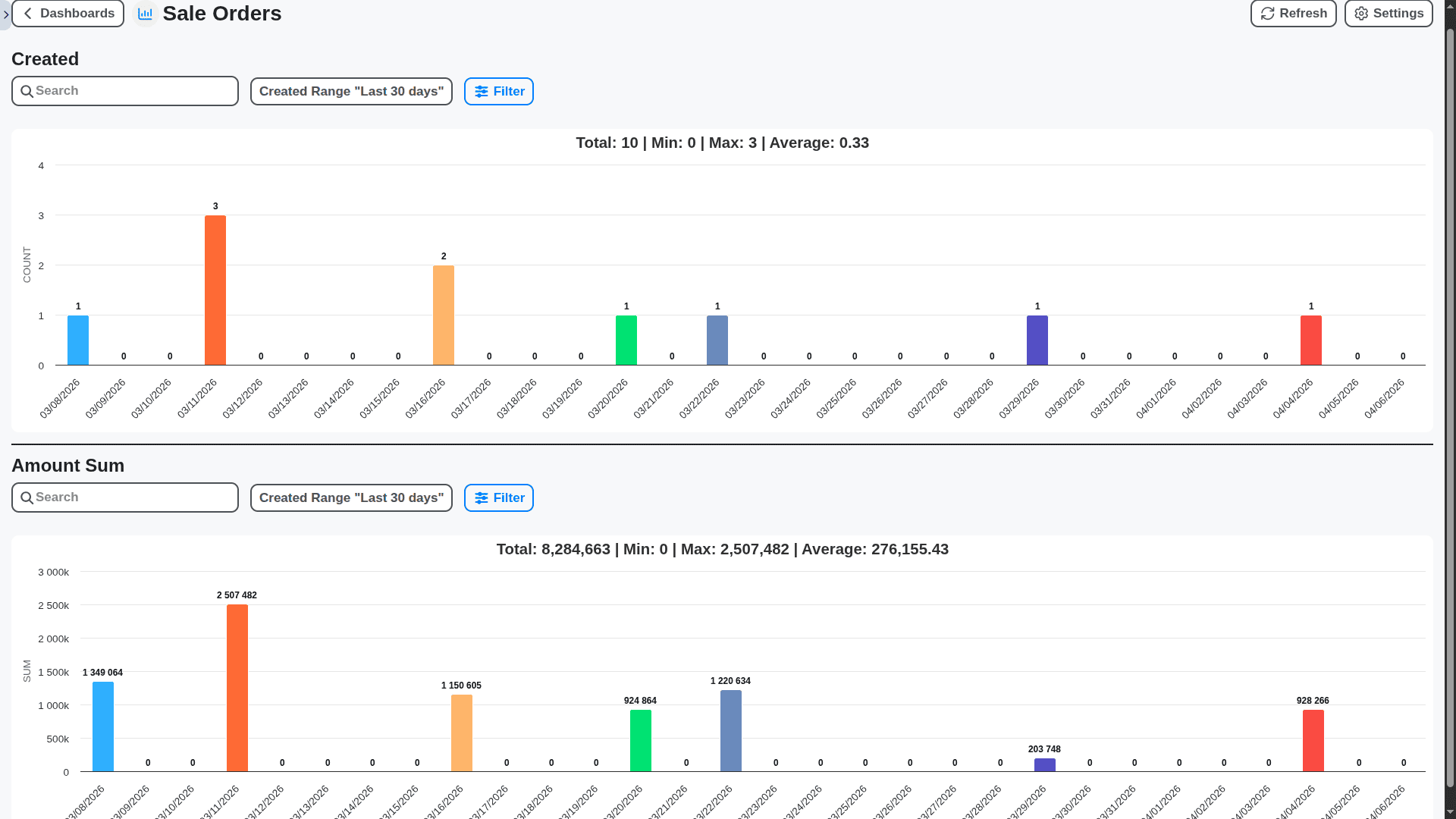
Task: Click the Filter button in the Created section
Action: point(498,91)
